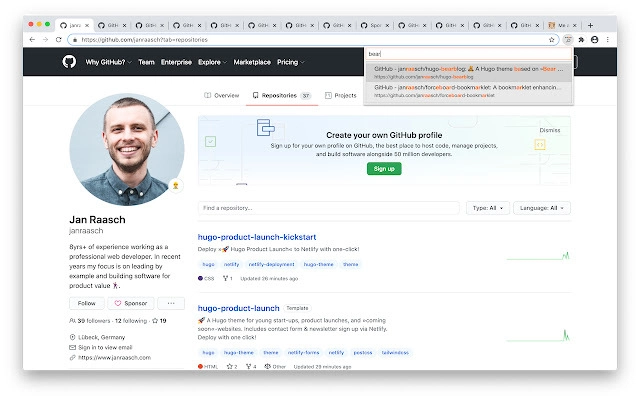Open the hugo-product-launch repository link
640x400 pixels.
238,308
